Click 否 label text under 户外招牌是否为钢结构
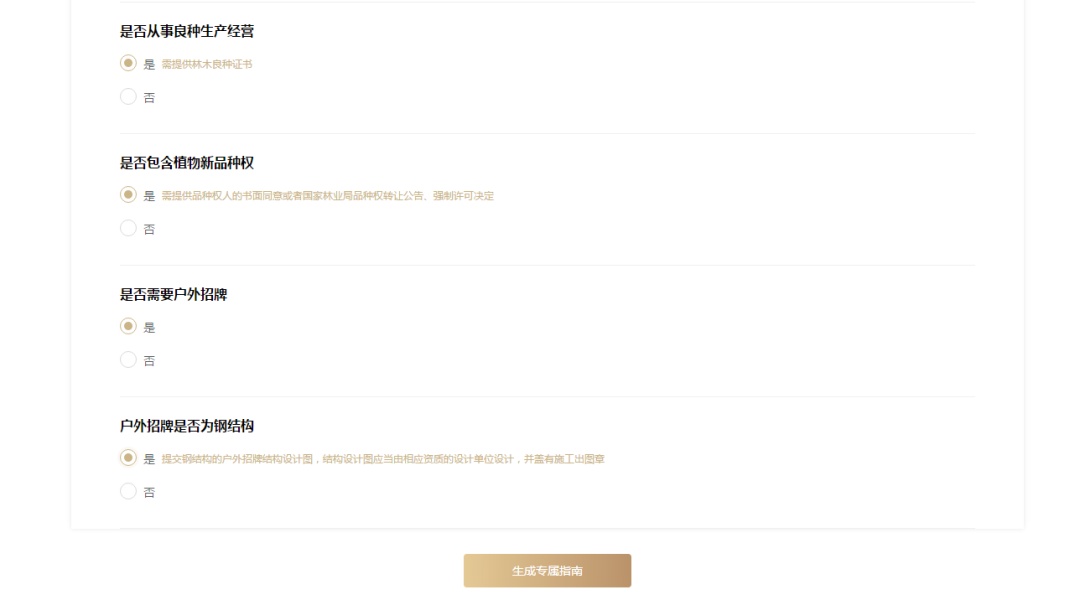 pos(149,492)
